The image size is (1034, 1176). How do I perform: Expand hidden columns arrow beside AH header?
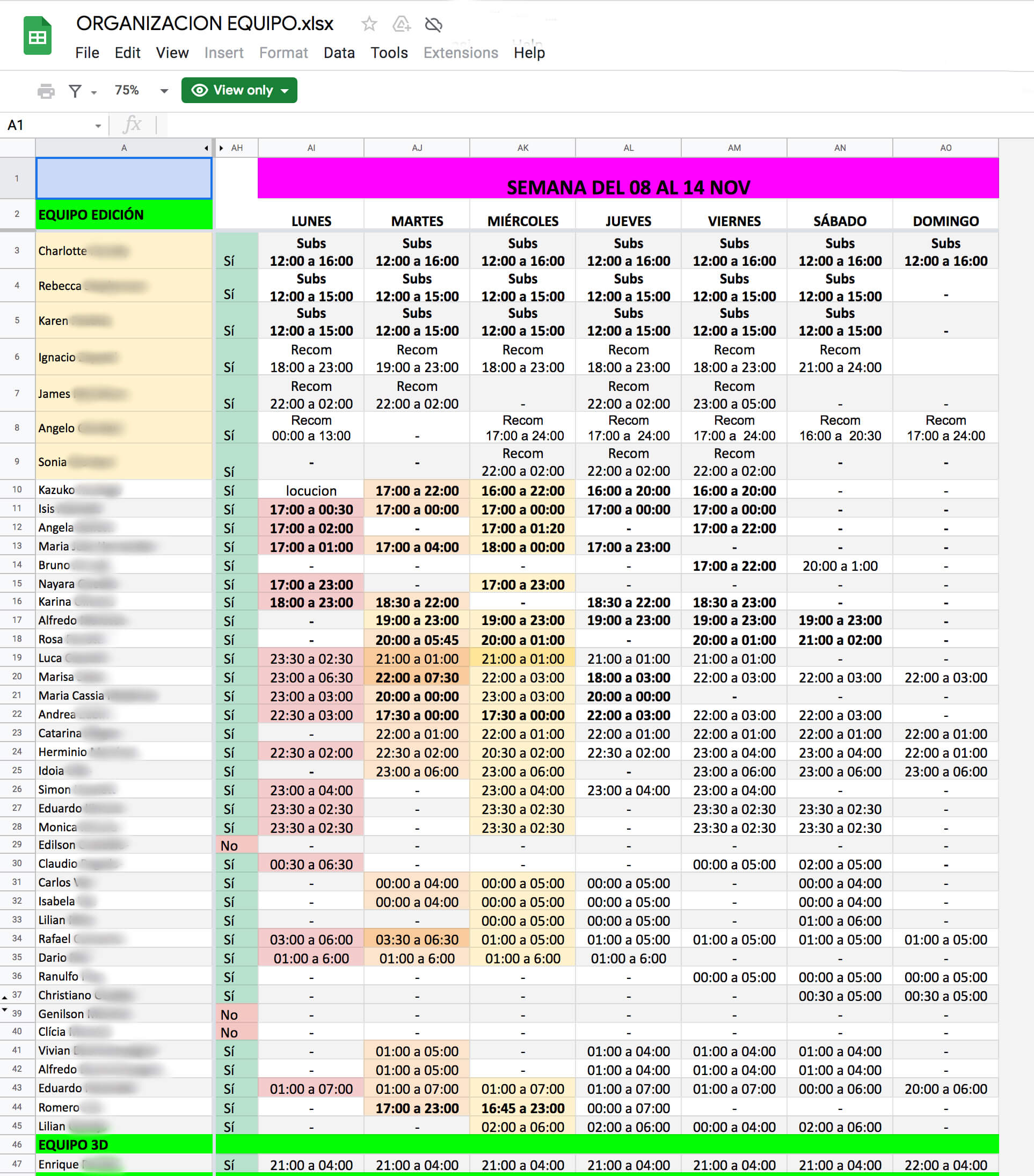point(221,148)
